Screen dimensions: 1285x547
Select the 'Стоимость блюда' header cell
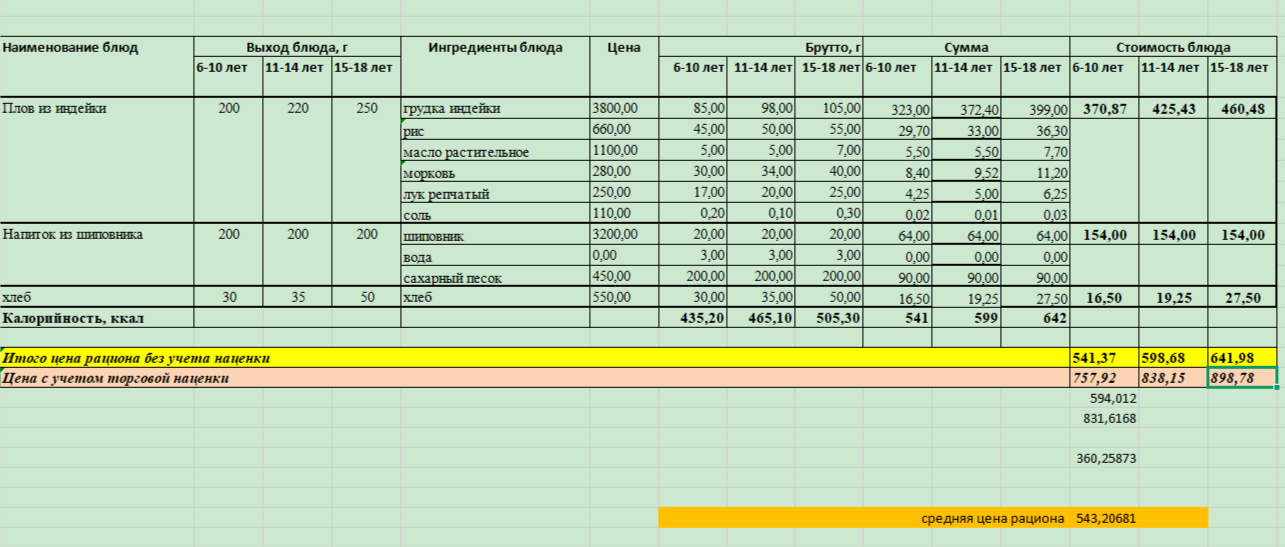[1172, 47]
